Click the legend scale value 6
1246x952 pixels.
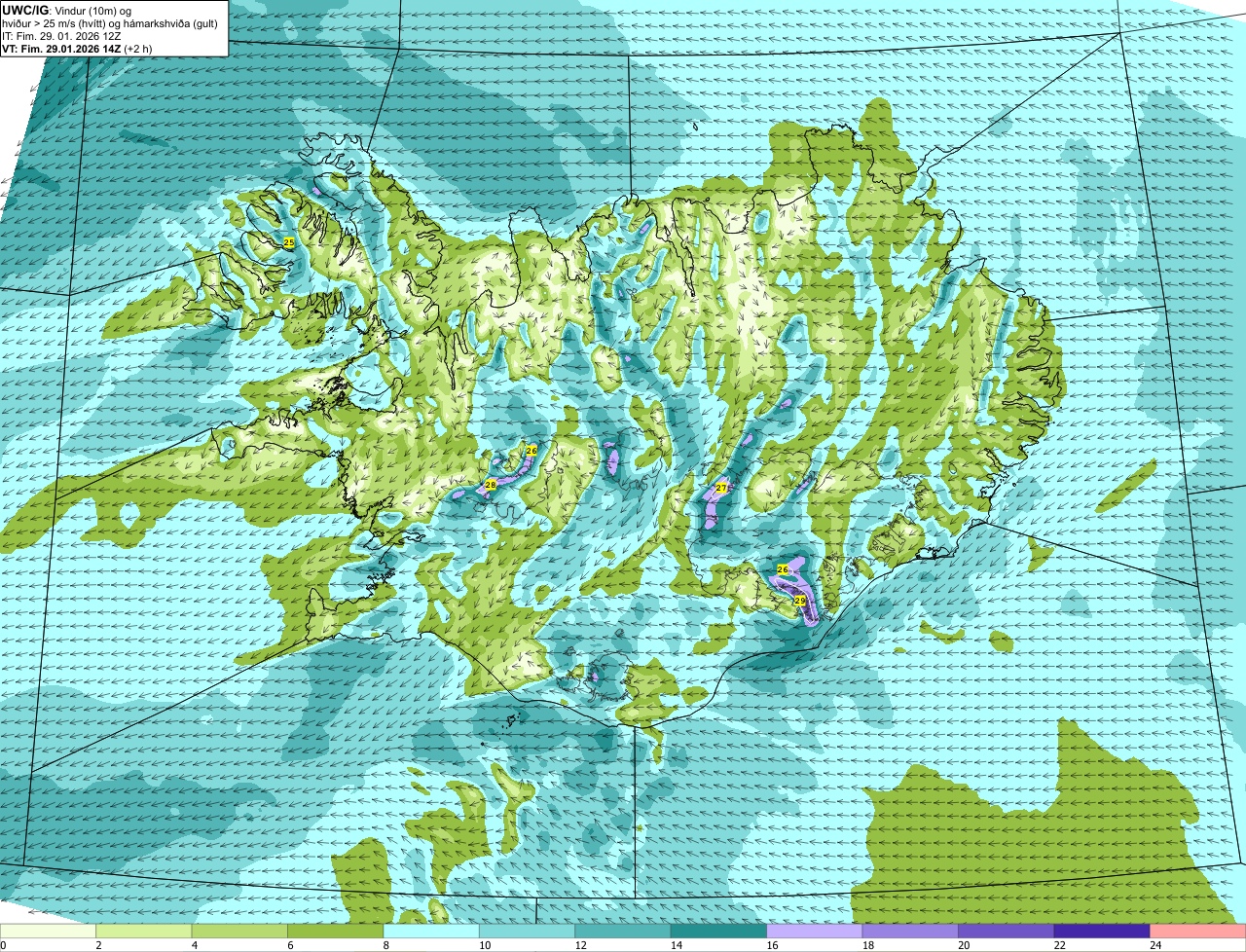[x=290, y=945]
